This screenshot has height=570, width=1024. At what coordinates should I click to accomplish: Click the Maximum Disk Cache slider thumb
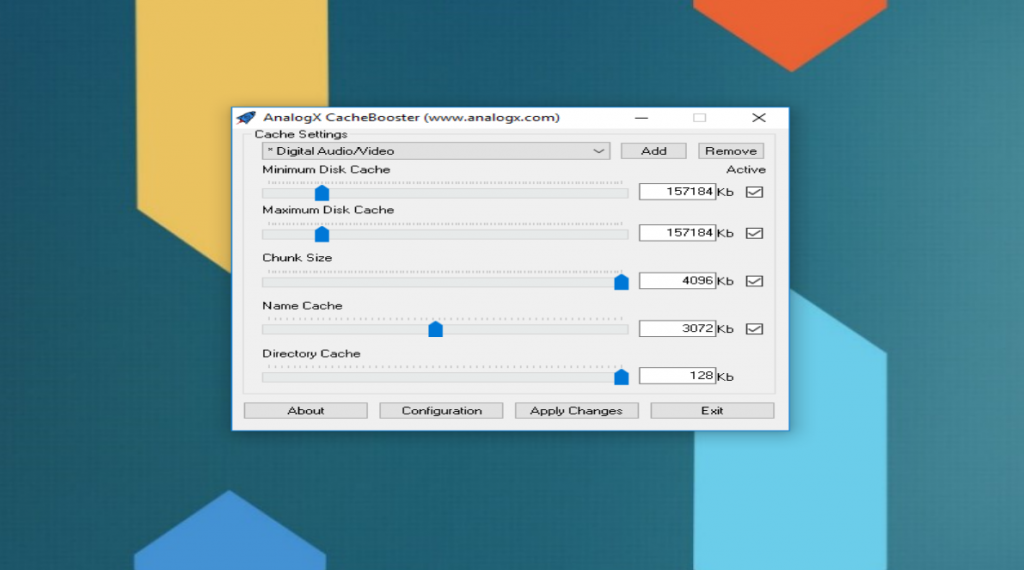click(x=322, y=234)
